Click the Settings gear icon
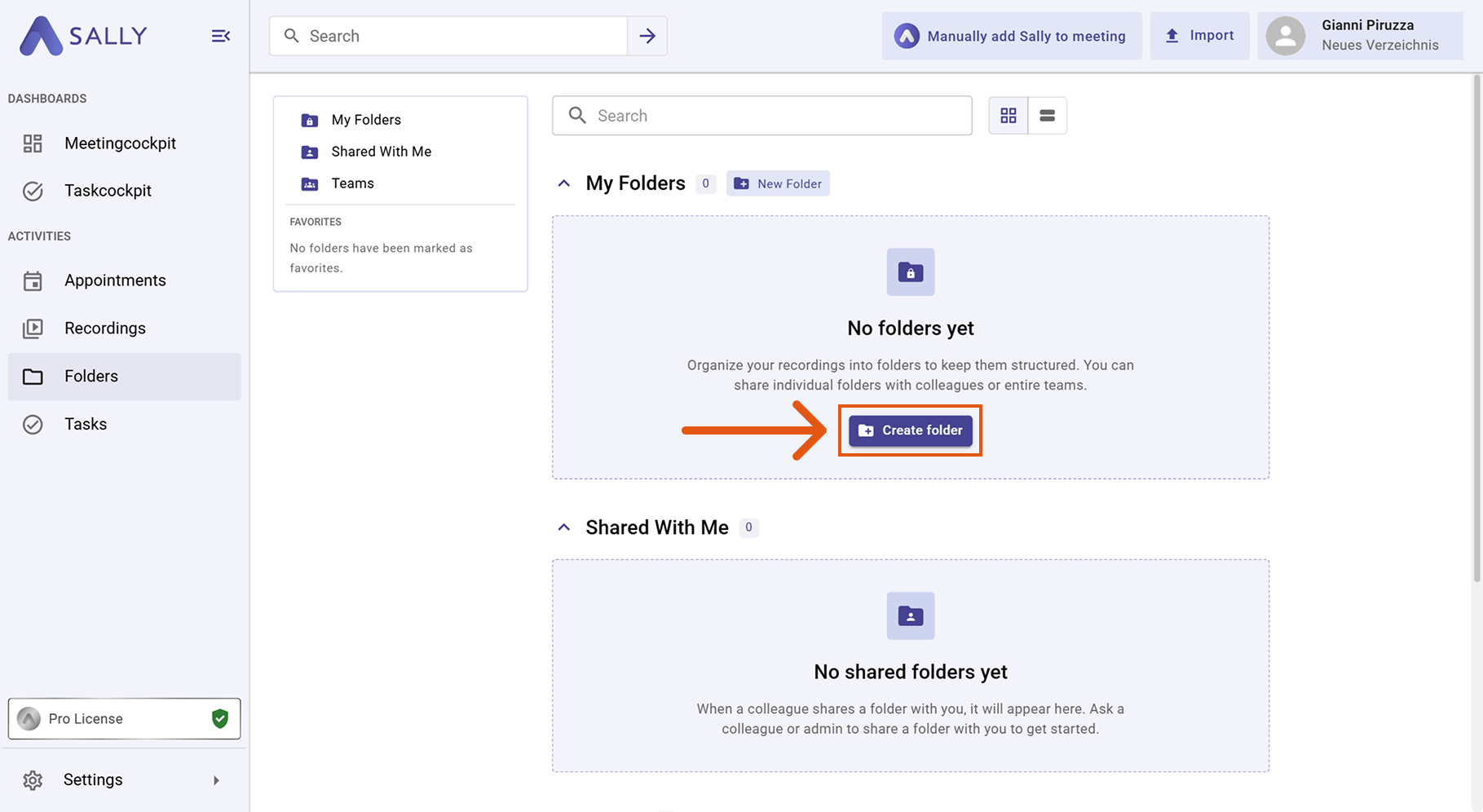This screenshot has width=1483, height=812. pyautogui.click(x=33, y=780)
